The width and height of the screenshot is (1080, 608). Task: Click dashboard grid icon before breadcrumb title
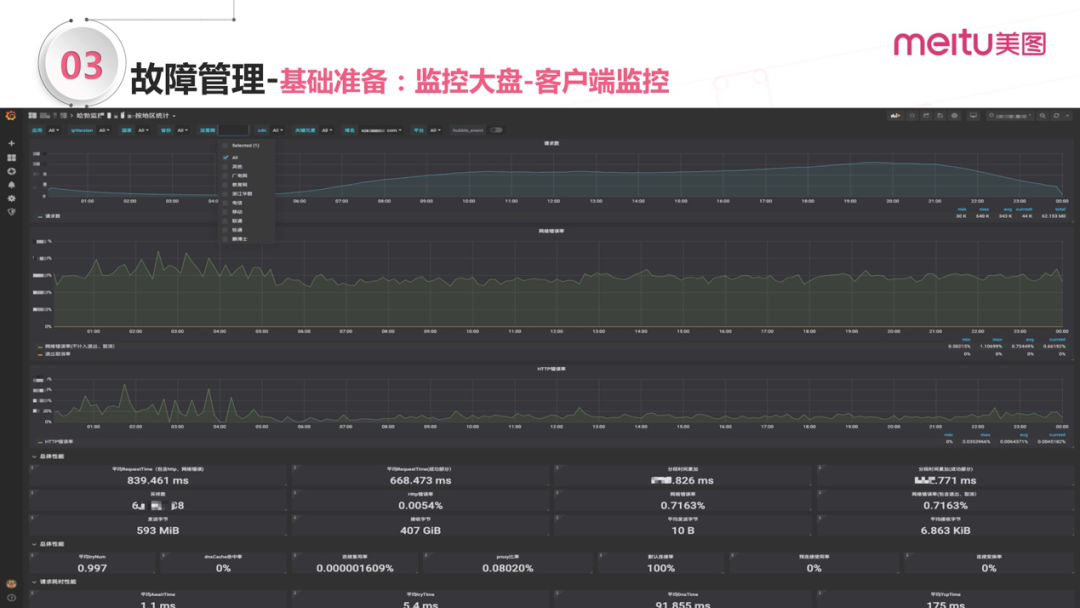click(32, 116)
